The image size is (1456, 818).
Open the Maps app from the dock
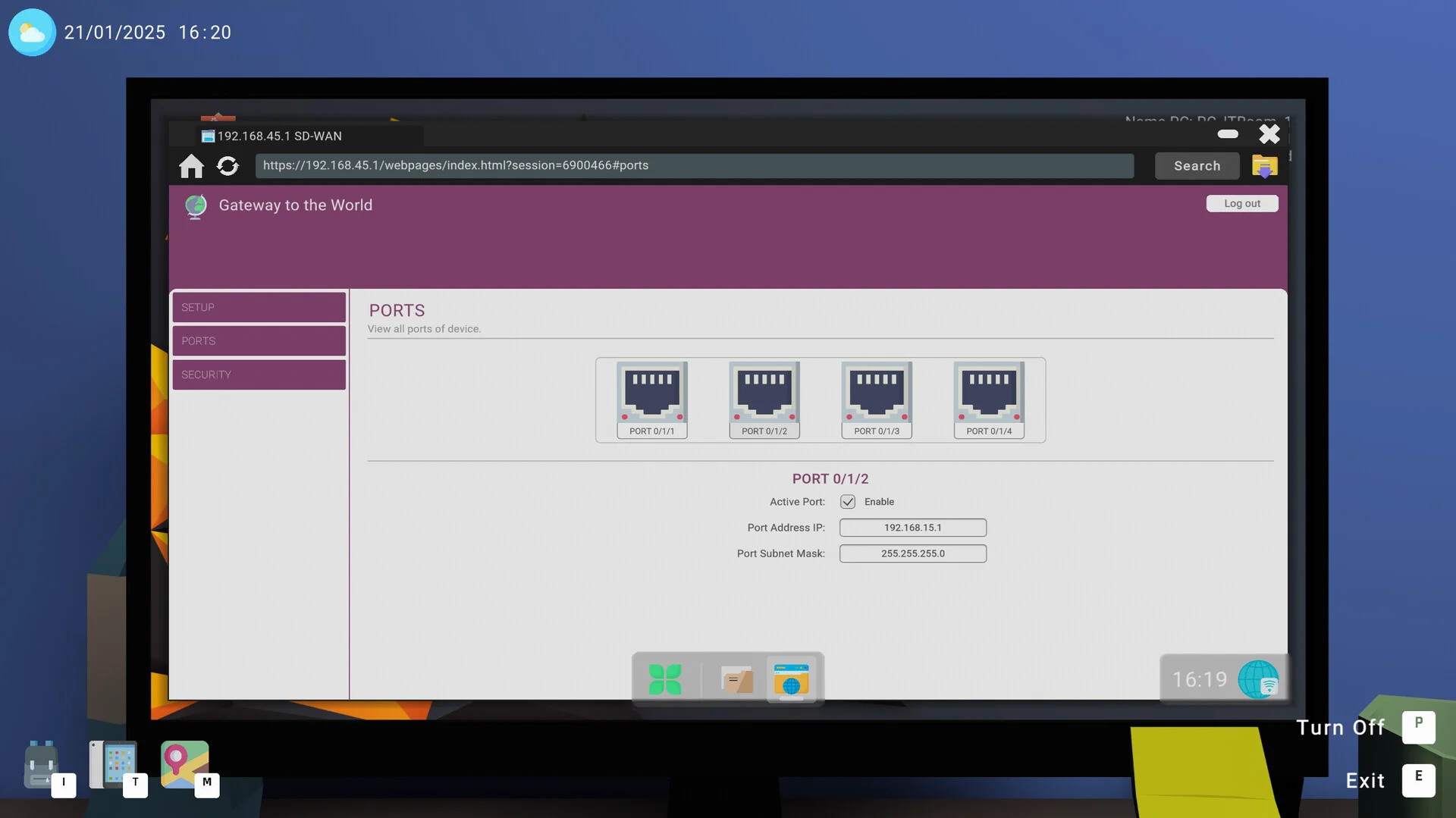[184, 764]
